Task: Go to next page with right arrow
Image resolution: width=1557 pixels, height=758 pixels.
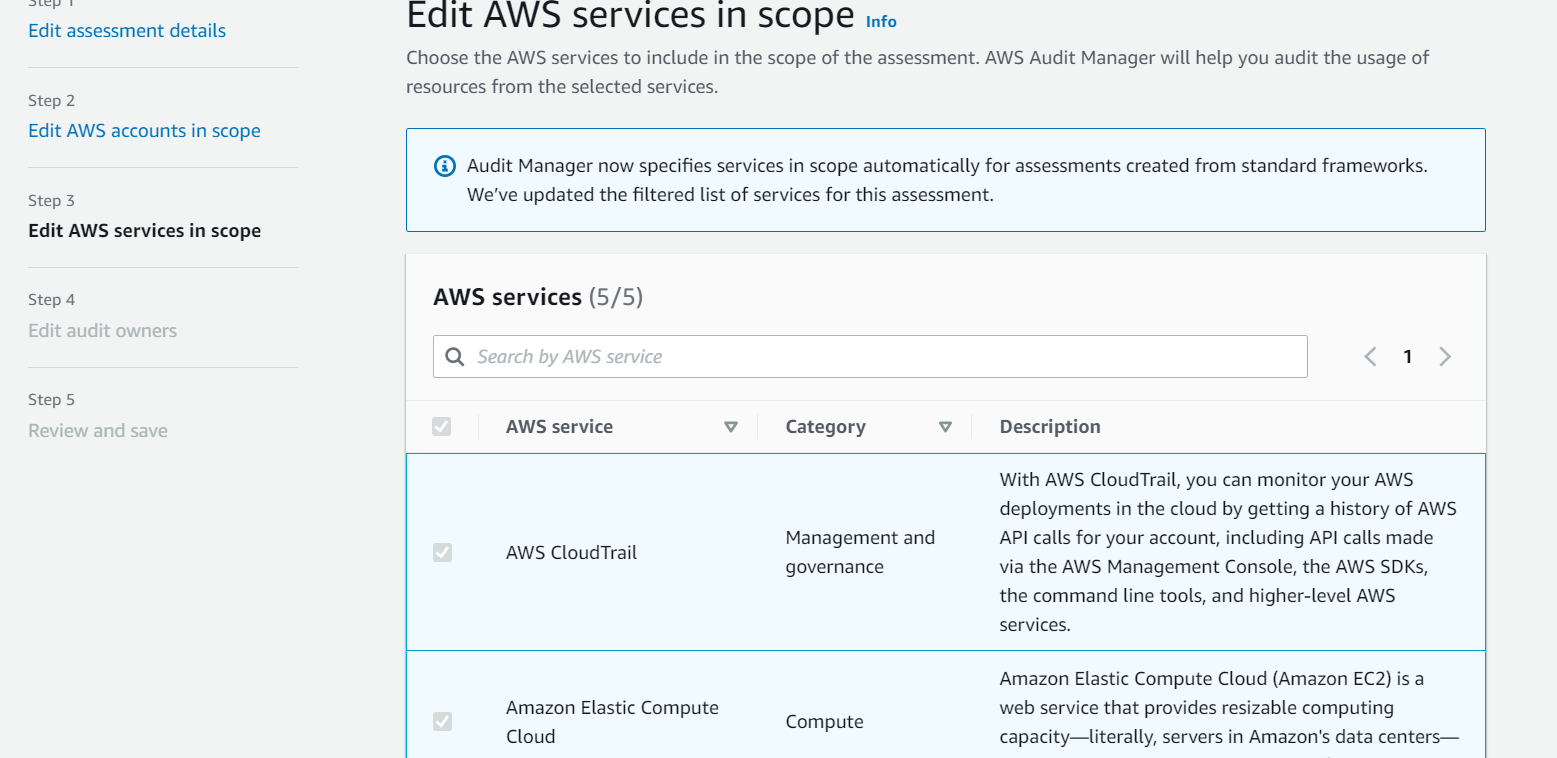Action: 1445,357
